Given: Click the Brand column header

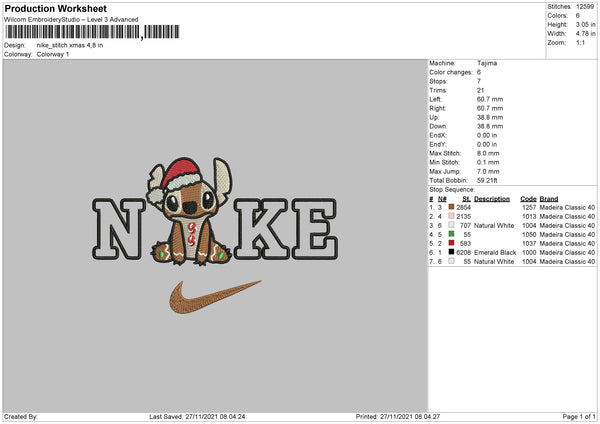Looking at the screenshot, I should tap(549, 199).
